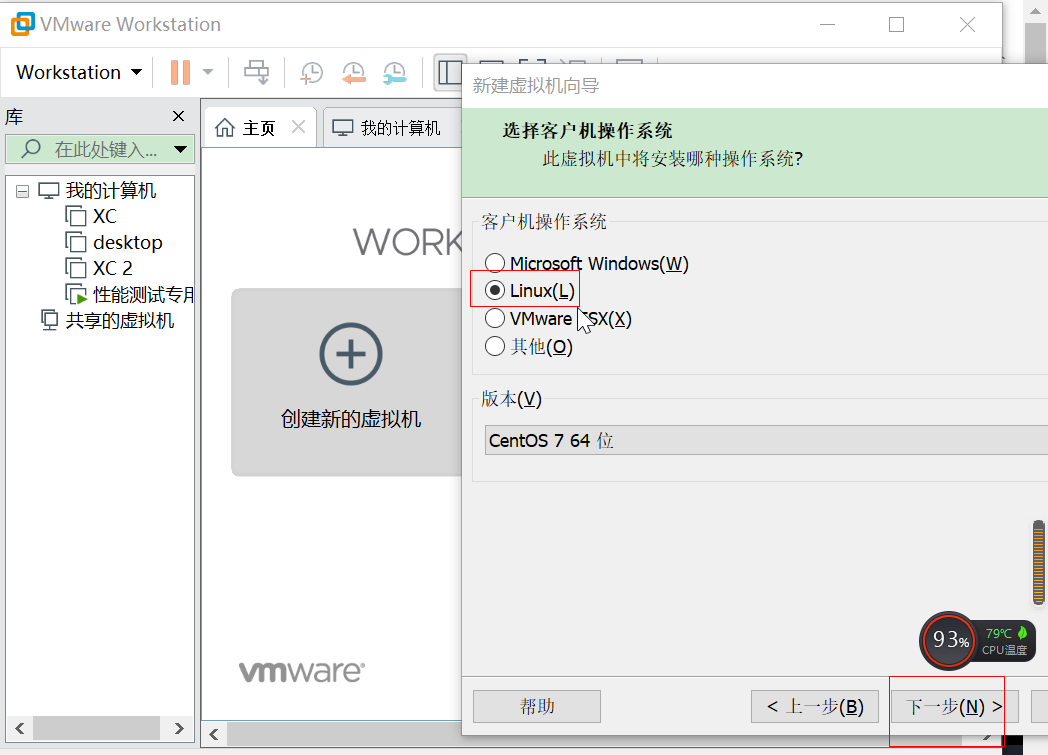Maximize the VMware Workstation window
Viewport: 1048px width, 755px height.
[x=896, y=25]
